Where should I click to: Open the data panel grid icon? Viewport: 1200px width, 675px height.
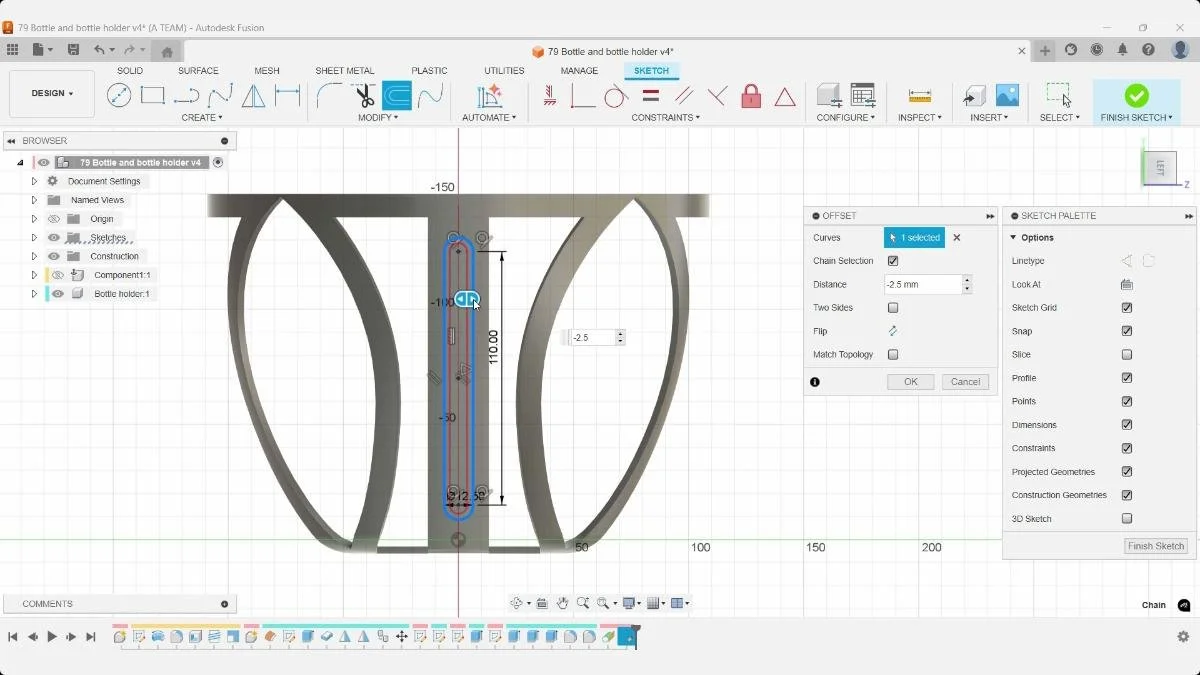click(x=12, y=50)
